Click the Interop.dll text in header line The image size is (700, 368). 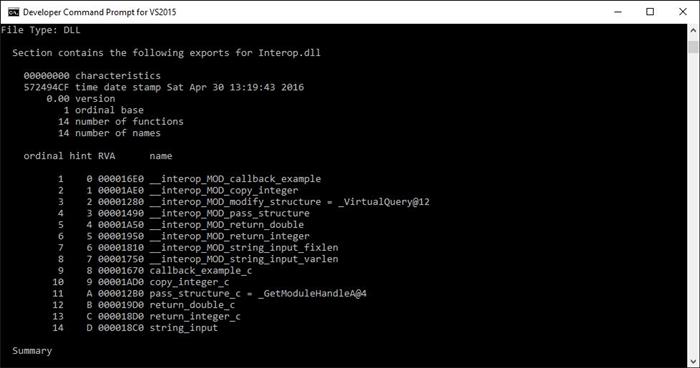click(289, 53)
